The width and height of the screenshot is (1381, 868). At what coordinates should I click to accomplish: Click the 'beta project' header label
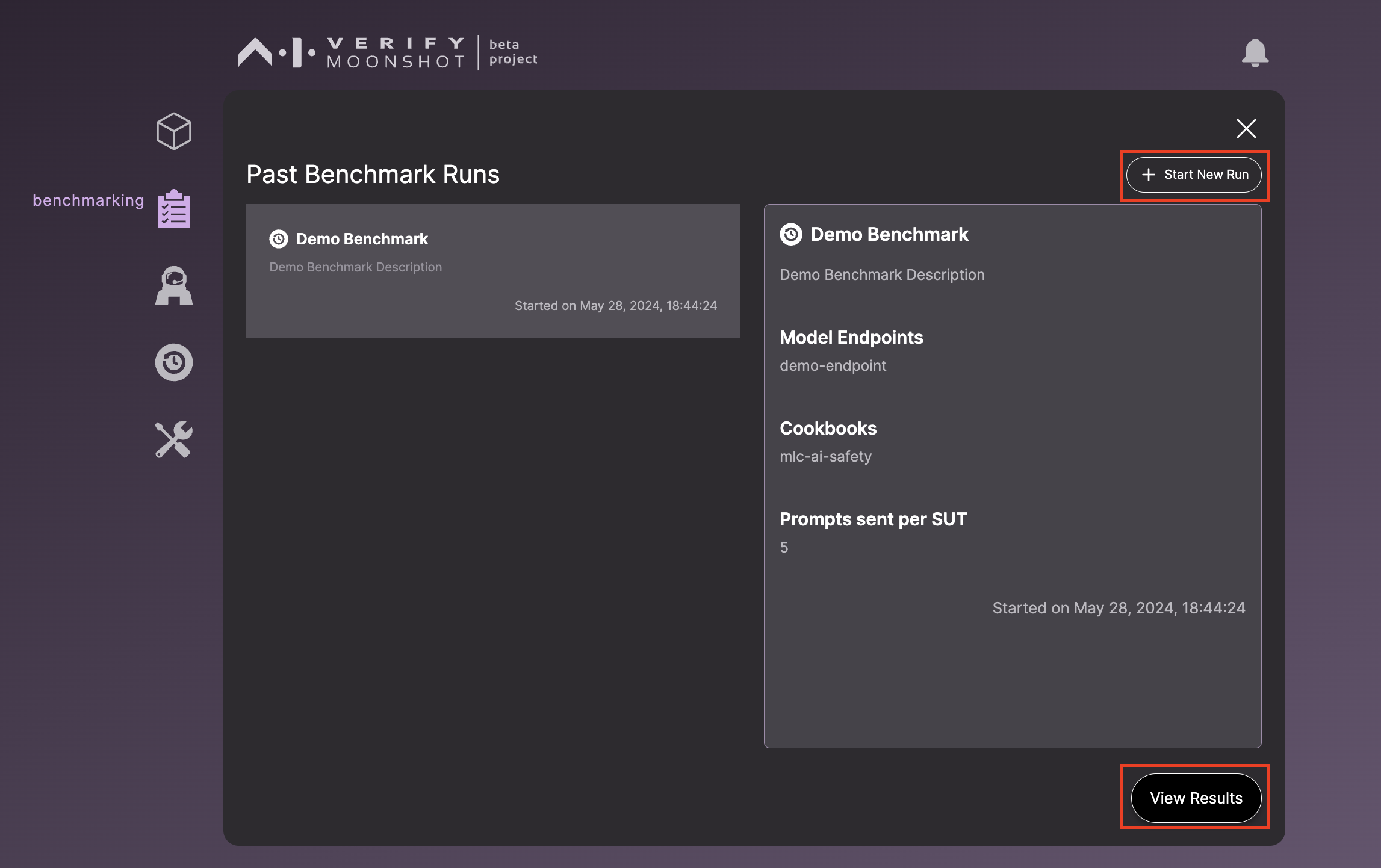[513, 52]
